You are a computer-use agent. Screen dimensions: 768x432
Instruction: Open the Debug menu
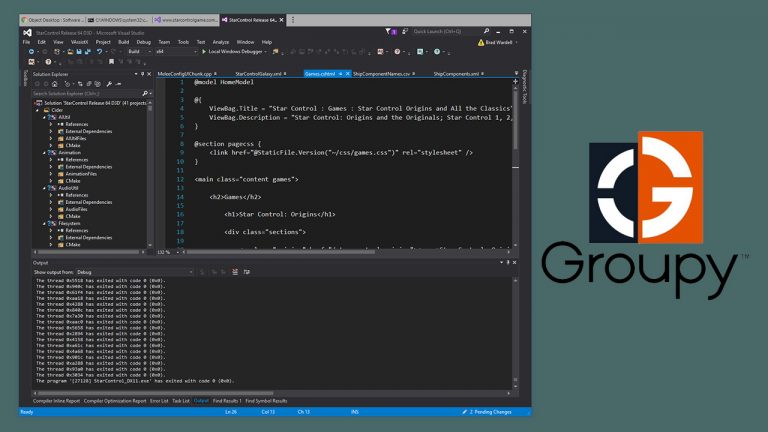[x=144, y=42]
